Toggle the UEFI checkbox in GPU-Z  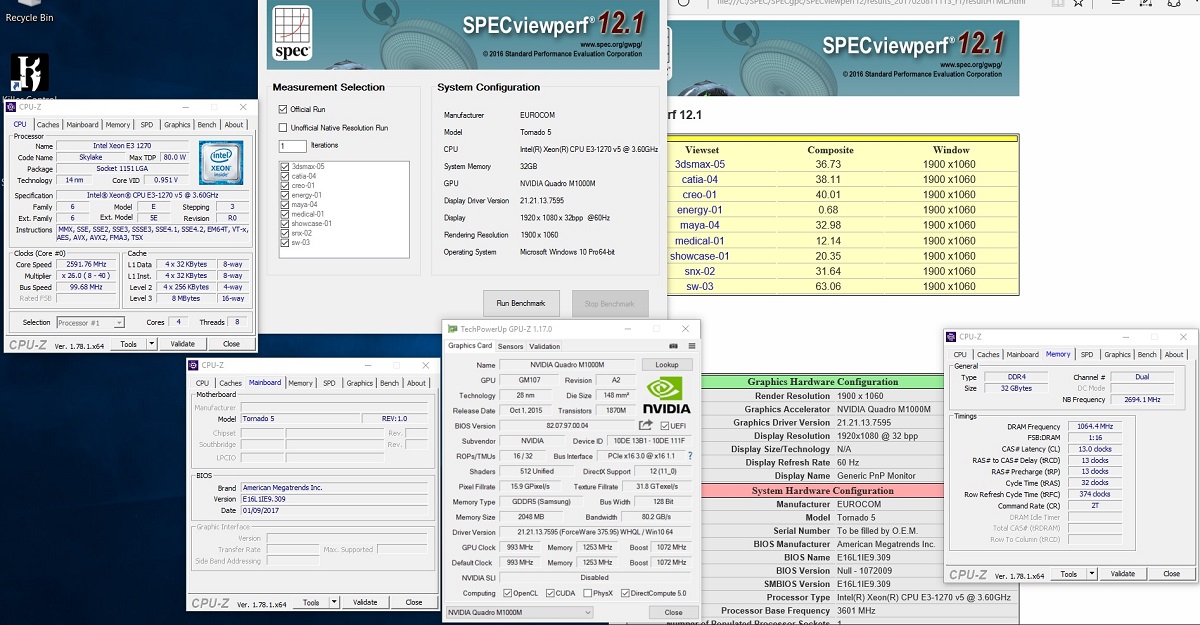(665, 426)
